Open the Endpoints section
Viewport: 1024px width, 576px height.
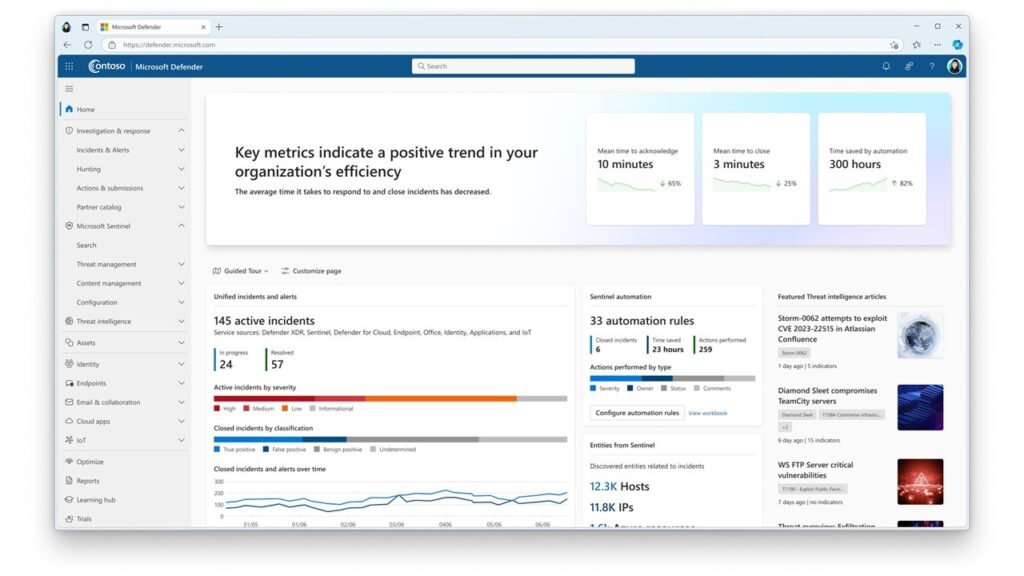tap(96, 382)
